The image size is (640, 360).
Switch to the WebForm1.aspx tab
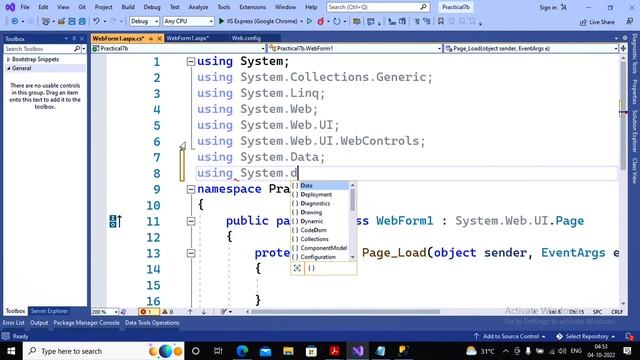188,38
